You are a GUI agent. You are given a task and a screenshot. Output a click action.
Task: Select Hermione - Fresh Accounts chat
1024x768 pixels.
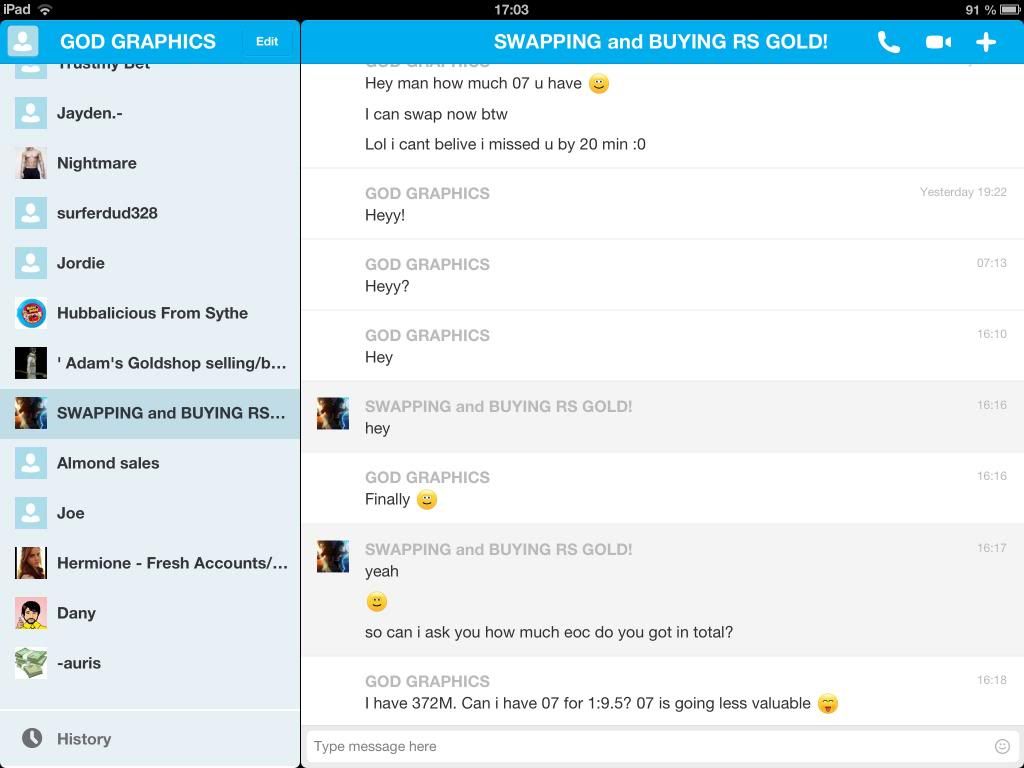point(172,563)
